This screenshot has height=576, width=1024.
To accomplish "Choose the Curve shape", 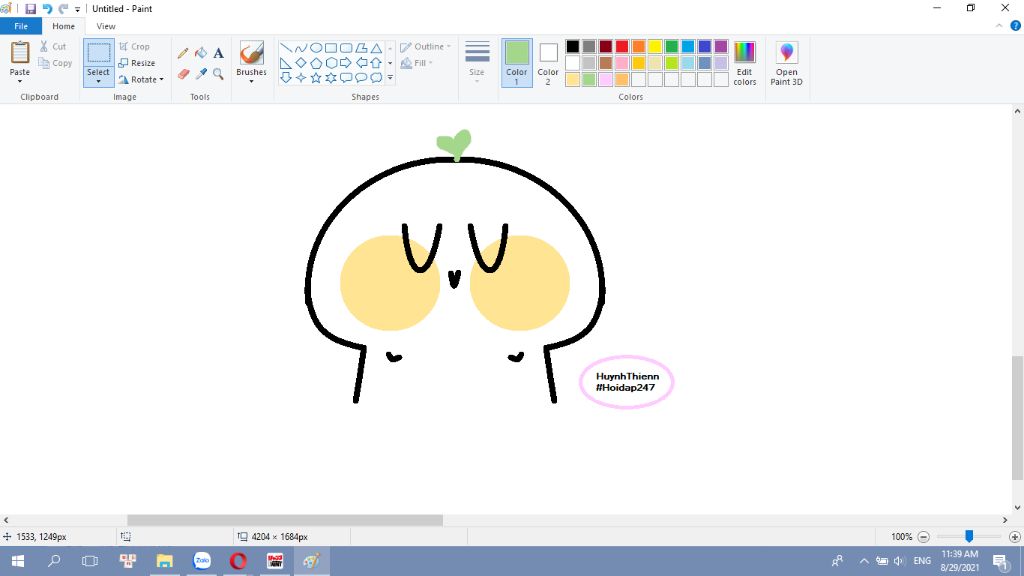I will coord(301,48).
